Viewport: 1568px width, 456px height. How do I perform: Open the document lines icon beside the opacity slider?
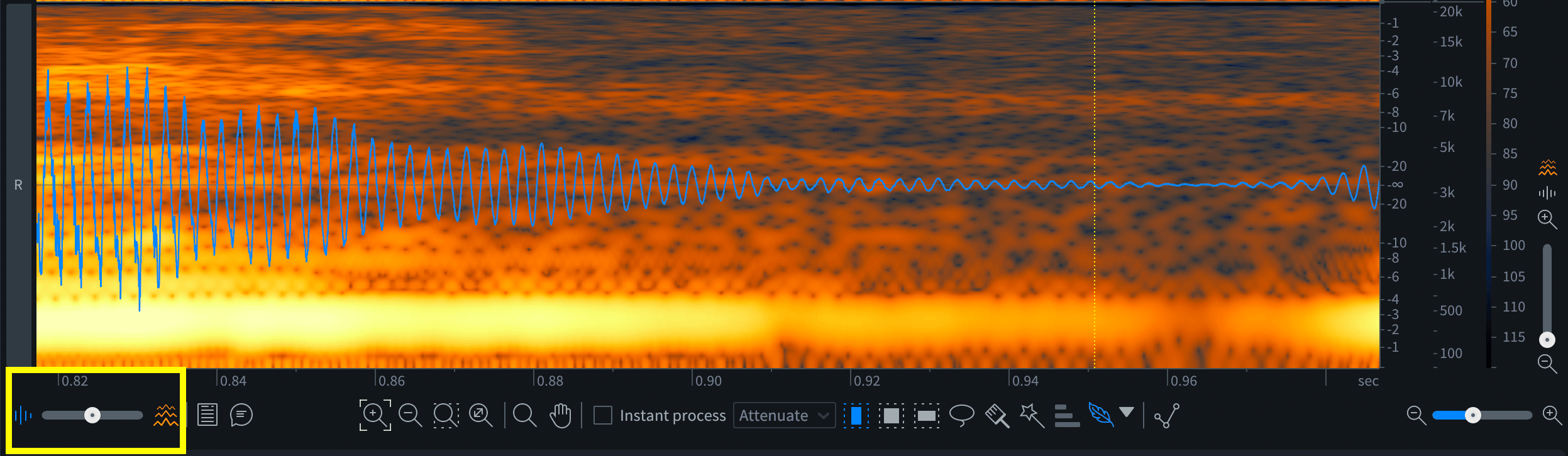click(207, 415)
